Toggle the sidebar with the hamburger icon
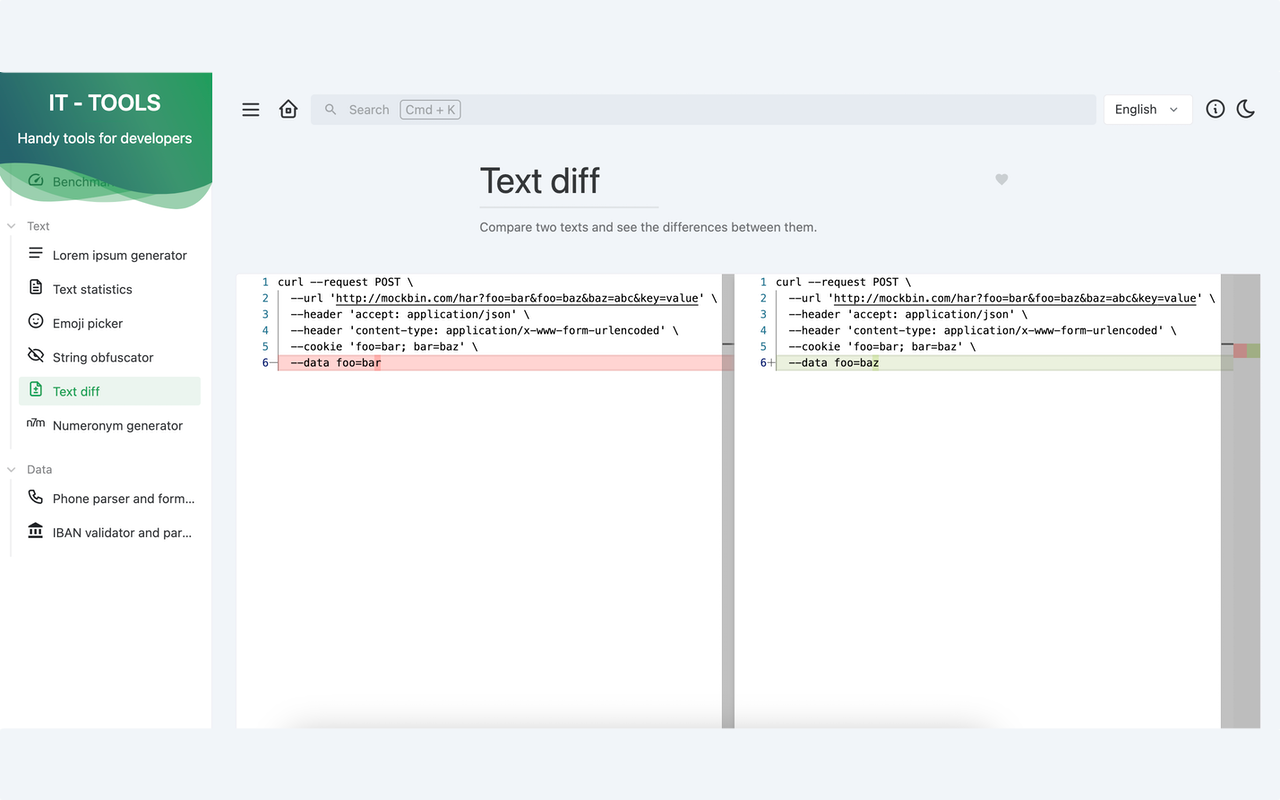Image resolution: width=1280 pixels, height=800 pixels. tap(250, 109)
